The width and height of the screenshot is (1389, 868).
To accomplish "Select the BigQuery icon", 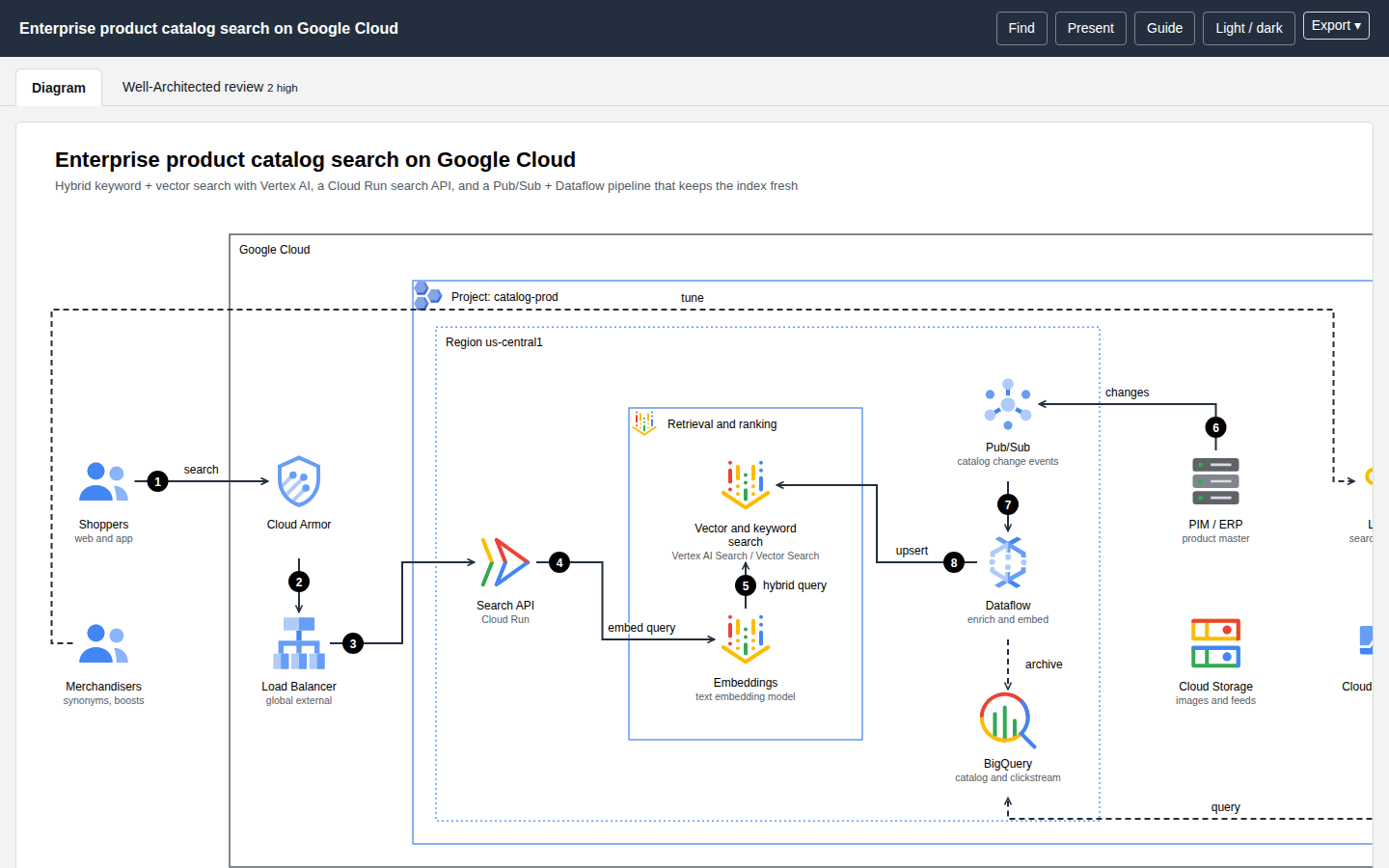I will pos(1008,720).
